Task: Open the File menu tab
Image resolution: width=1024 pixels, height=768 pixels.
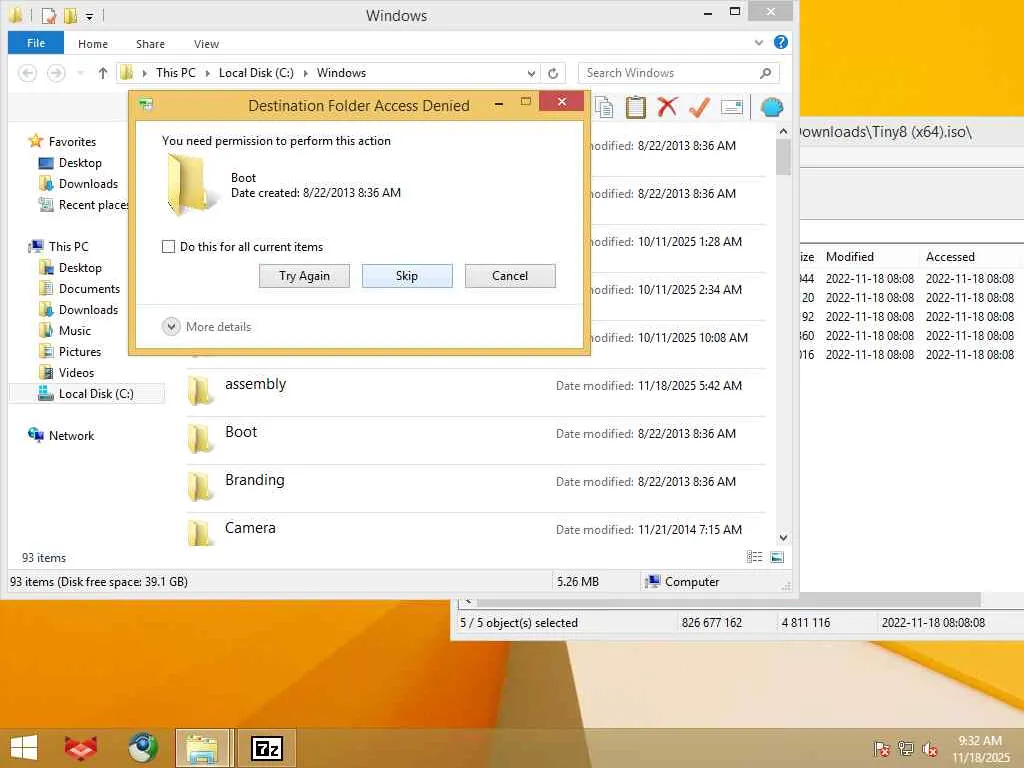Action: point(36,43)
